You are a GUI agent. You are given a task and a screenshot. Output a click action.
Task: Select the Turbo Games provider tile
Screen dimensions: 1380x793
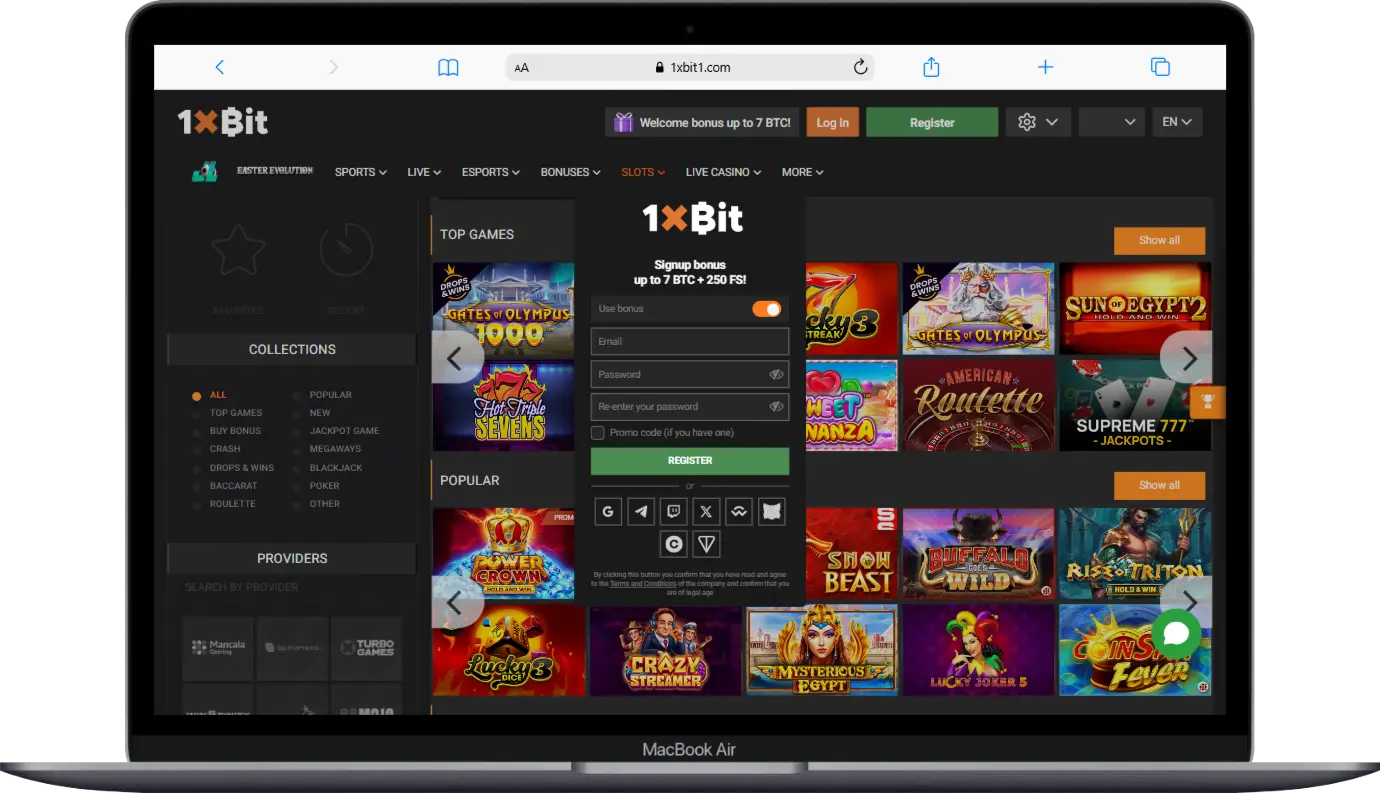click(366, 648)
